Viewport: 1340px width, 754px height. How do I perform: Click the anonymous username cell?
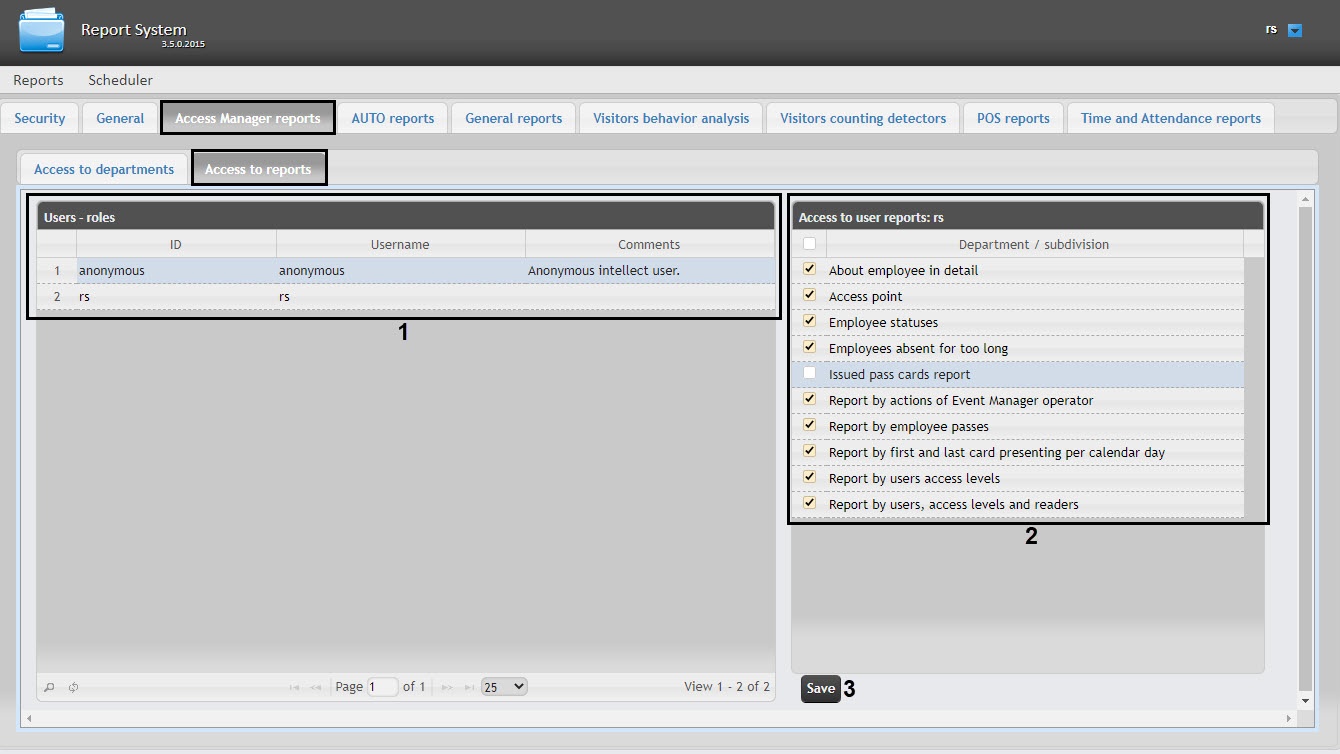click(400, 271)
